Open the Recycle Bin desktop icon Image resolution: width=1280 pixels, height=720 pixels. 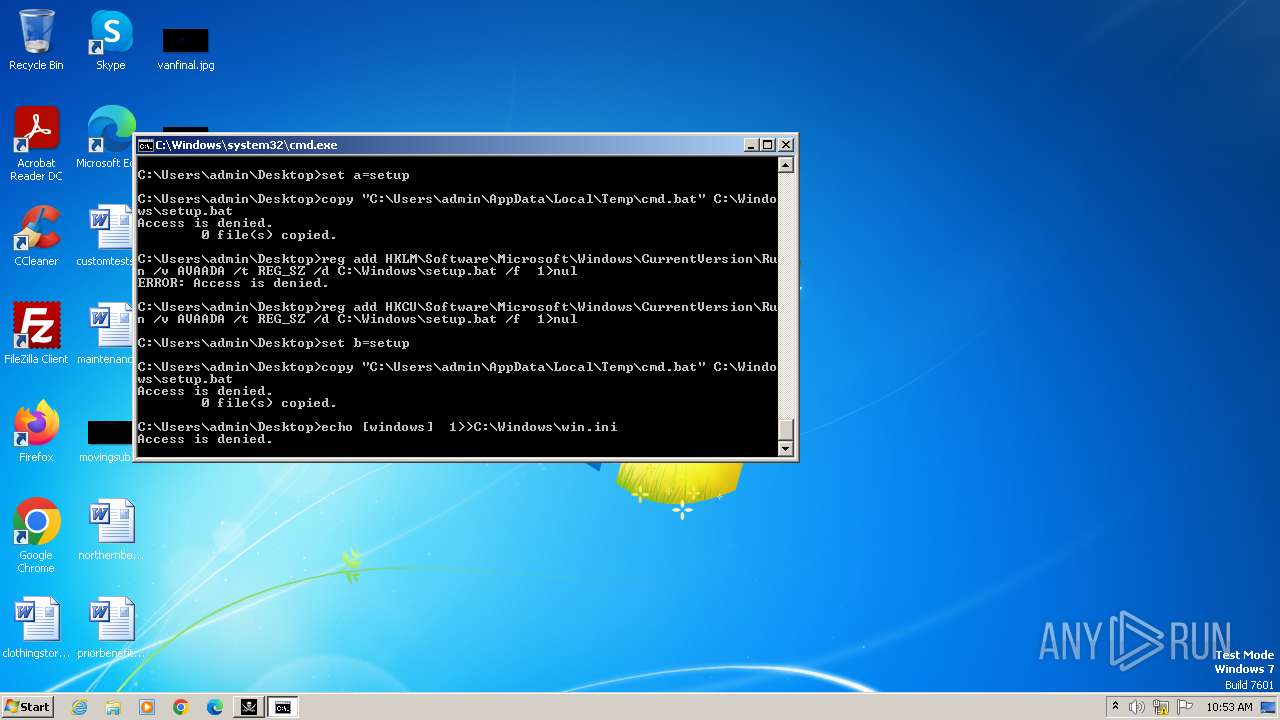[x=36, y=40]
